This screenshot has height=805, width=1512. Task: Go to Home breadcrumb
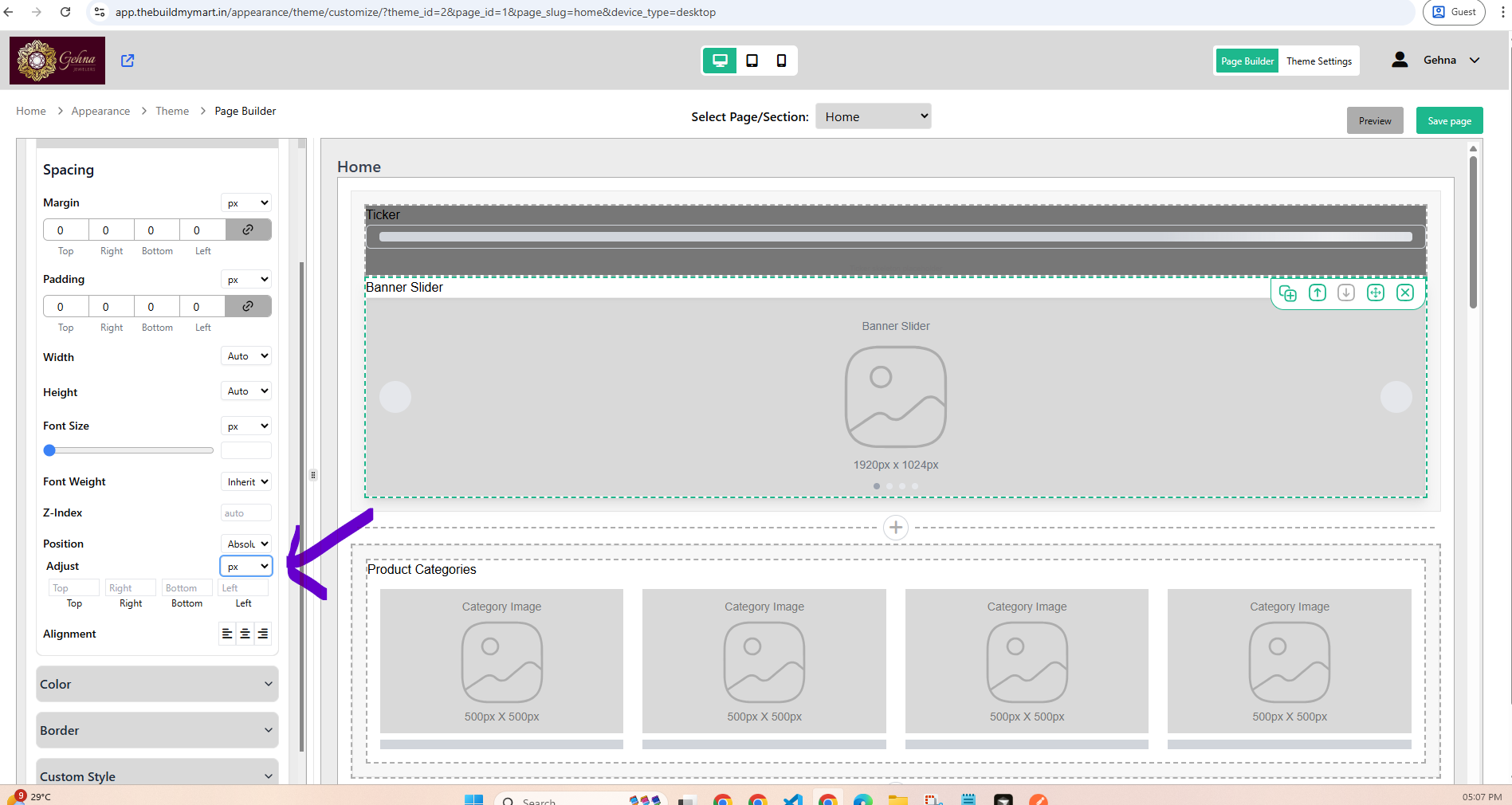click(x=31, y=111)
